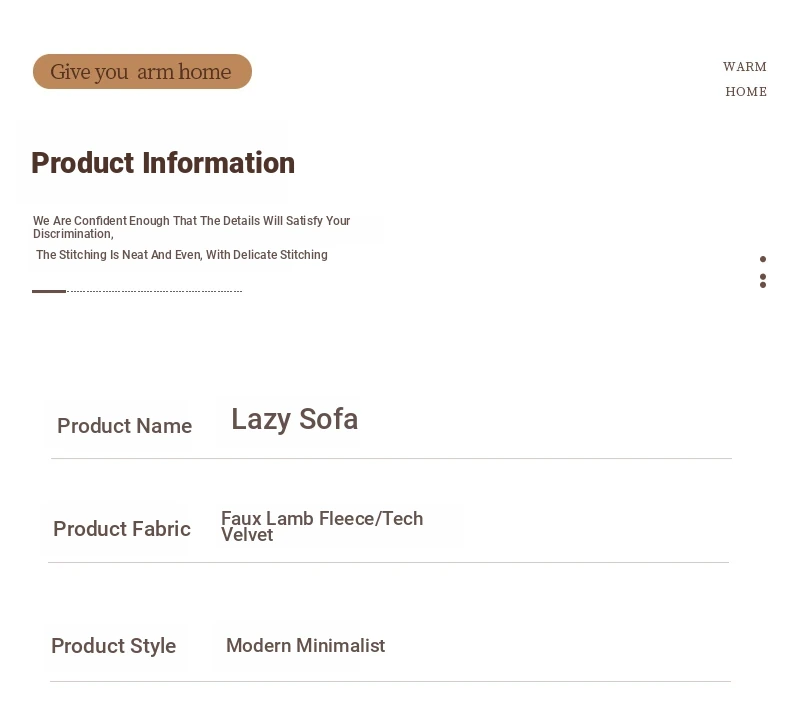The height and width of the screenshot is (717, 790).
Task: Select the "Product Fabric" label
Action: [121, 529]
